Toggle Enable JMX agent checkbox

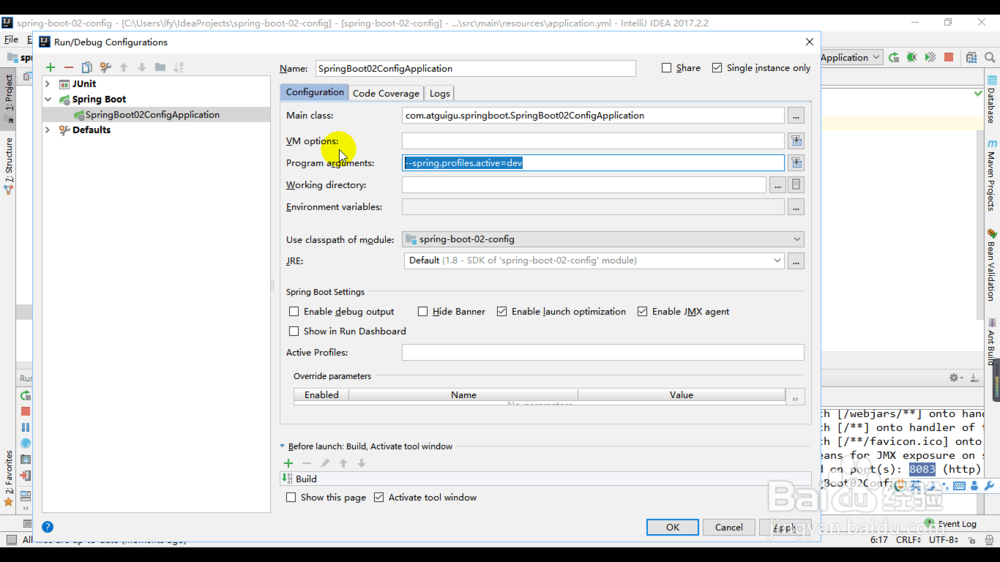click(642, 311)
